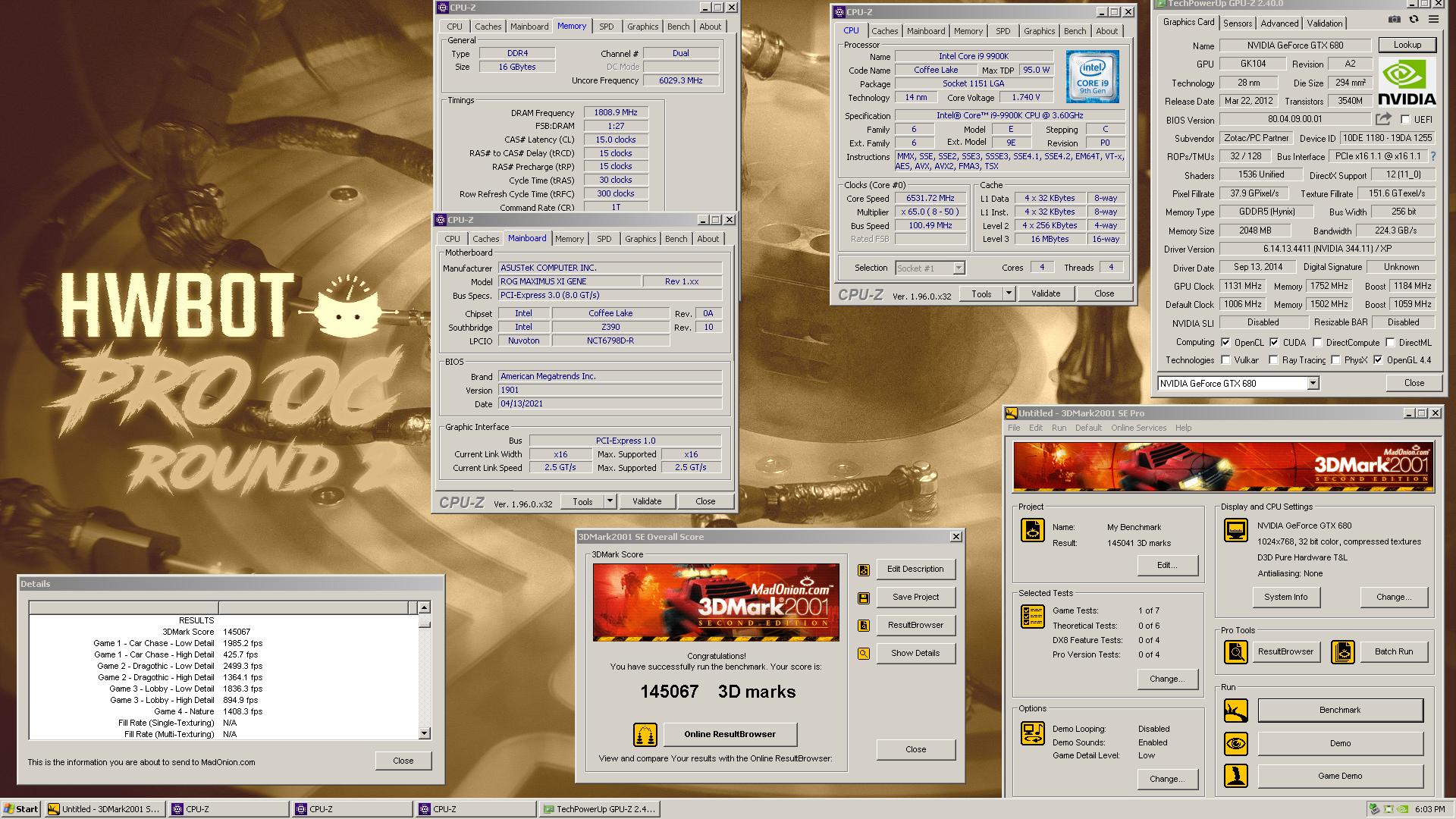
Task: Toggle the PhysX checkbox
Action: pos(1335,360)
